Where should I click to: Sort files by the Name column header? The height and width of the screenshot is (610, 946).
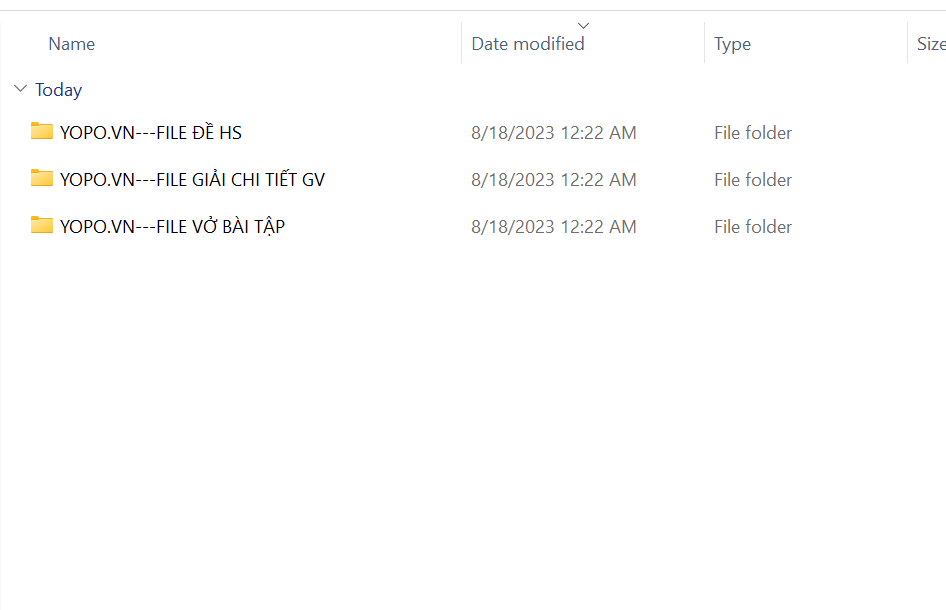[72, 44]
